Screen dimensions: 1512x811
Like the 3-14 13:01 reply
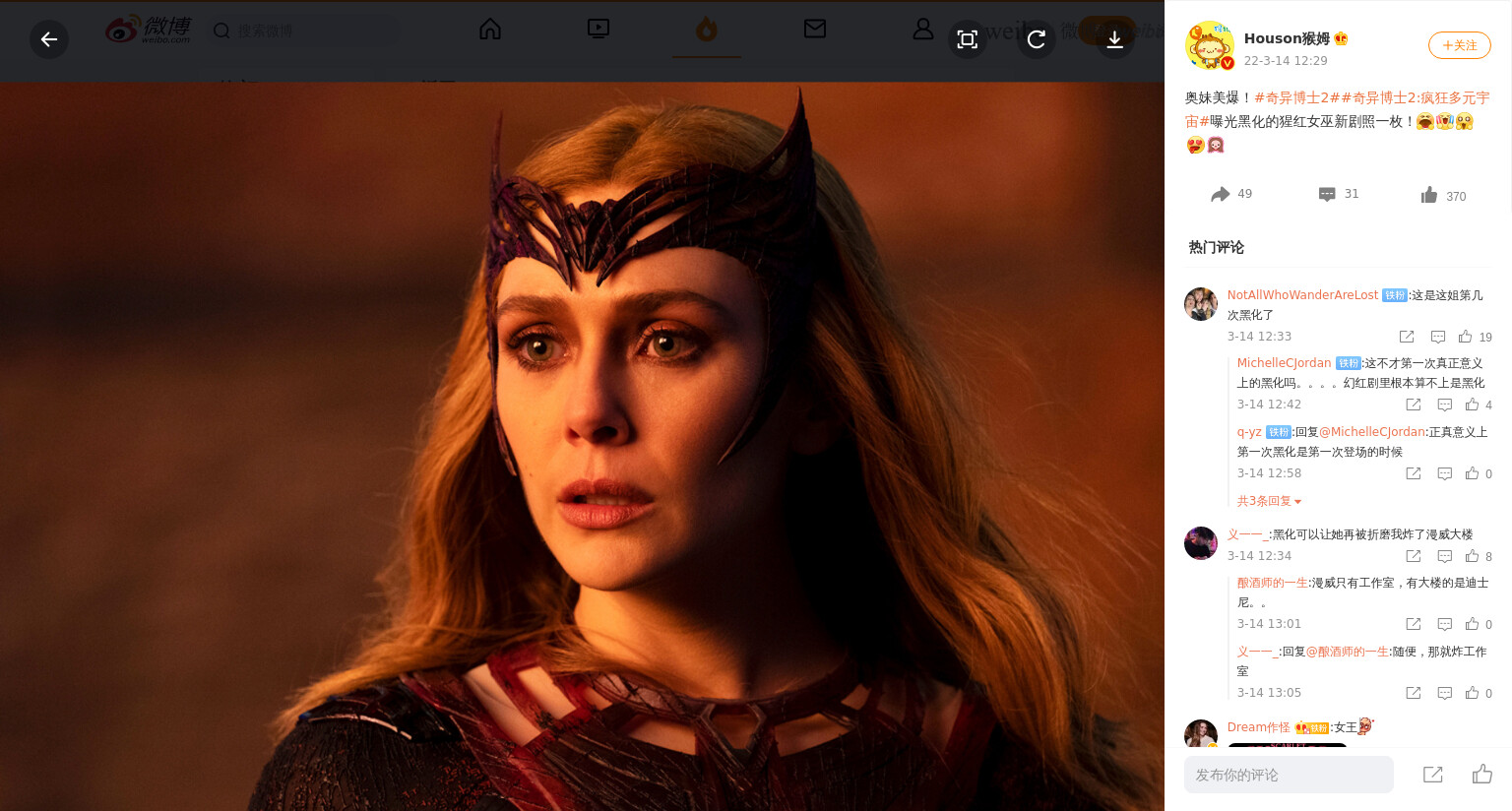click(x=1479, y=624)
